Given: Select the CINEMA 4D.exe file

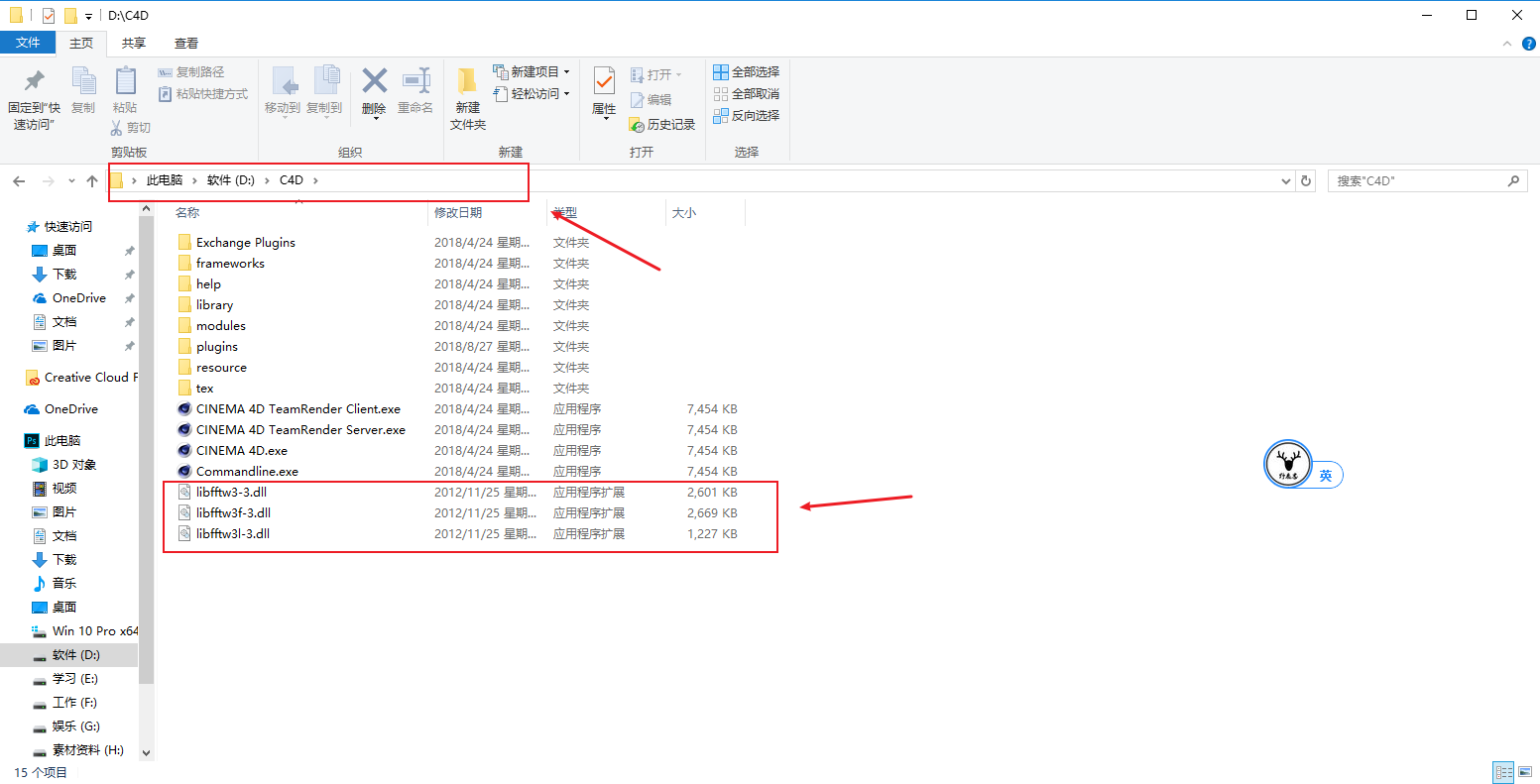Looking at the screenshot, I should point(242,450).
